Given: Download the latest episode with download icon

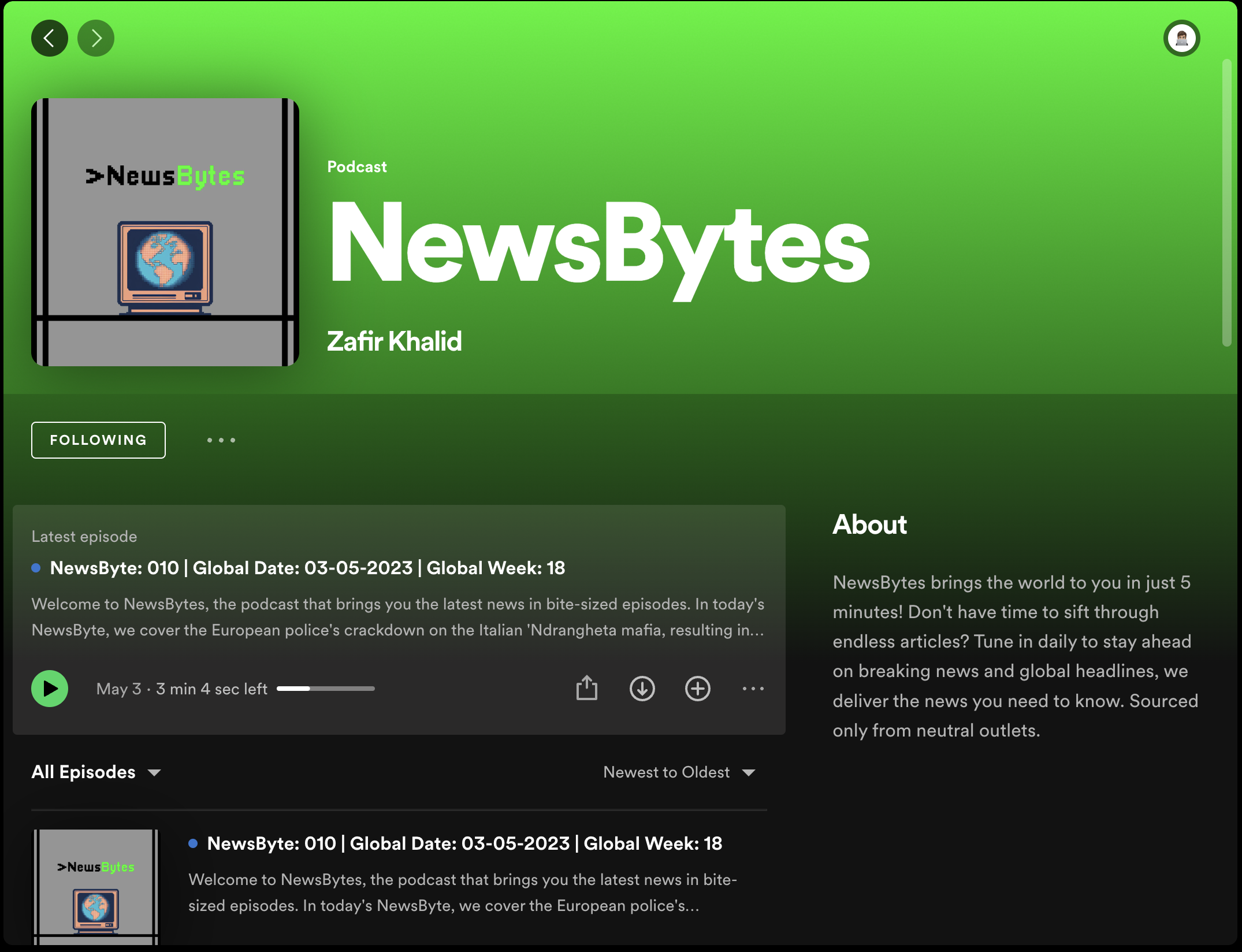Looking at the screenshot, I should 642,688.
